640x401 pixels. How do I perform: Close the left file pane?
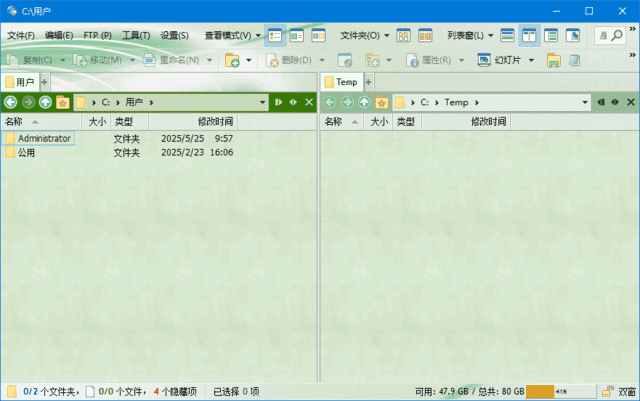pyautogui.click(x=309, y=102)
